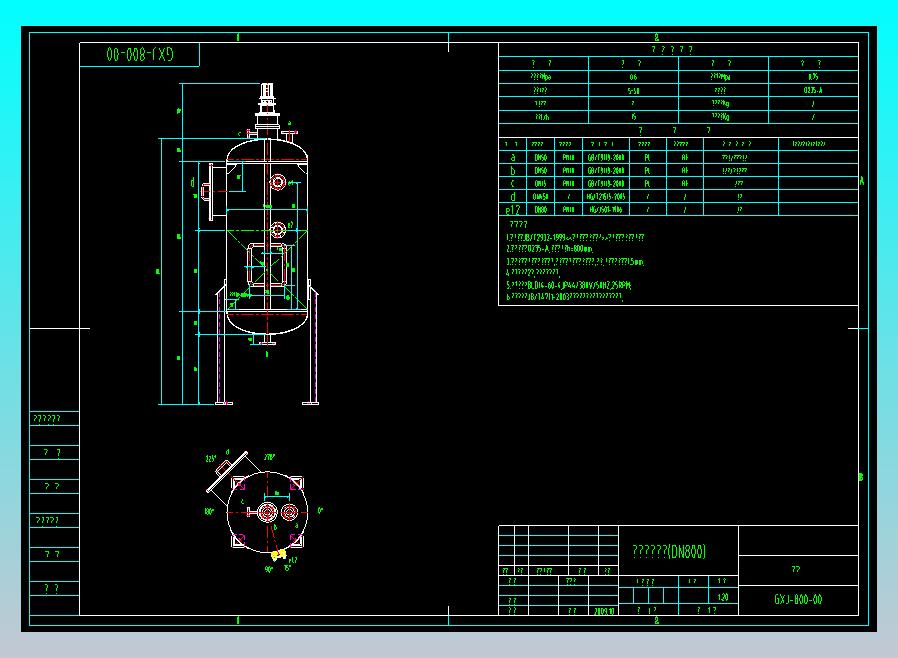898x658 pixels.
Task: Select the mirrored GXJ-800-00 label box at top left
Action: click(140, 54)
